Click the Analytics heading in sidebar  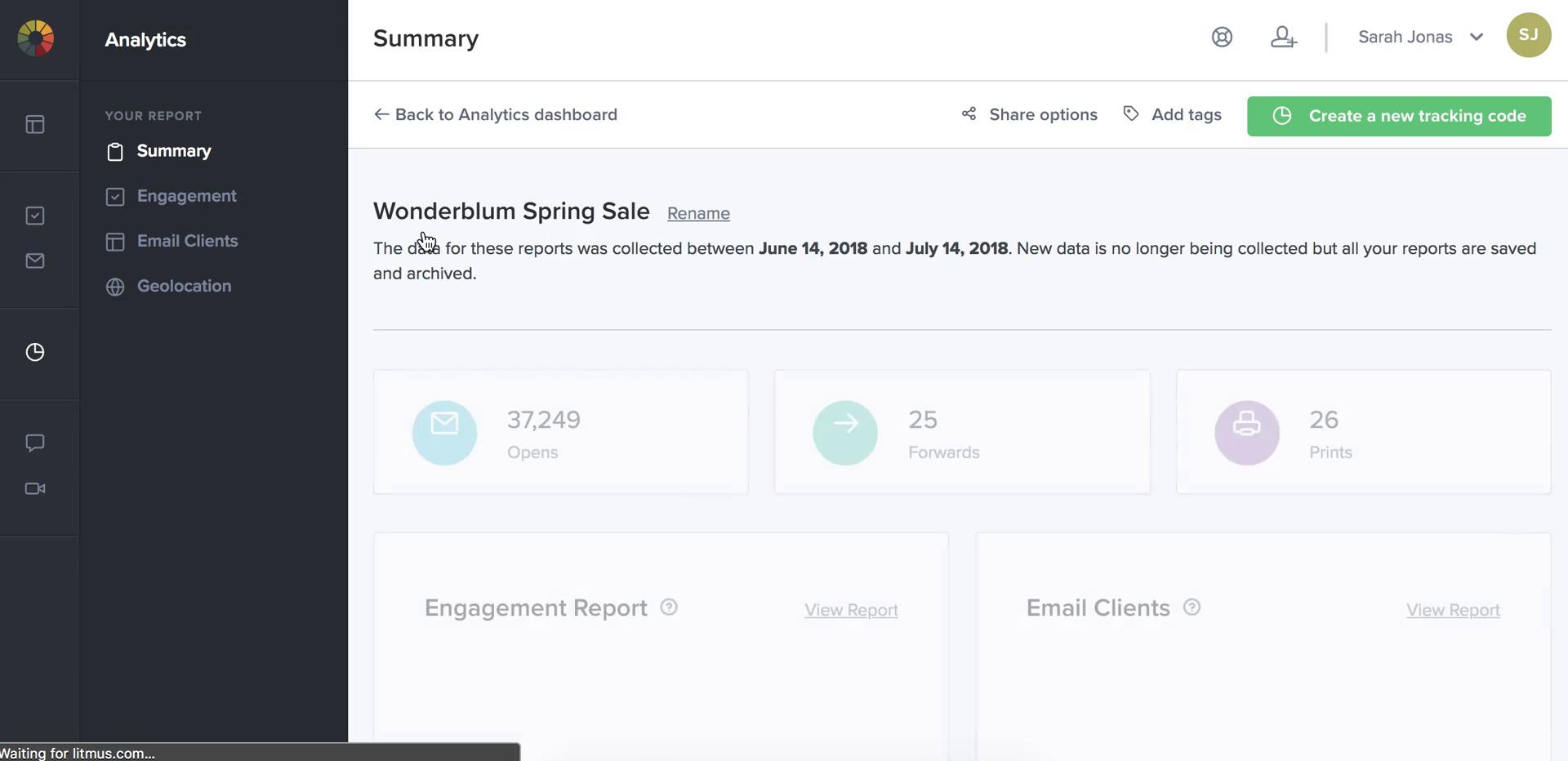[x=145, y=40]
